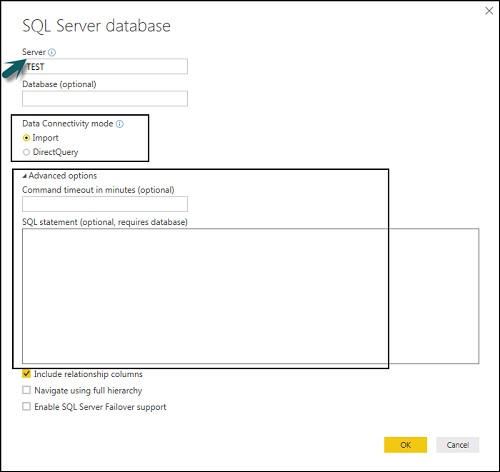This screenshot has width=500, height=472.
Task: Select the Import radio button
Action: (26, 138)
